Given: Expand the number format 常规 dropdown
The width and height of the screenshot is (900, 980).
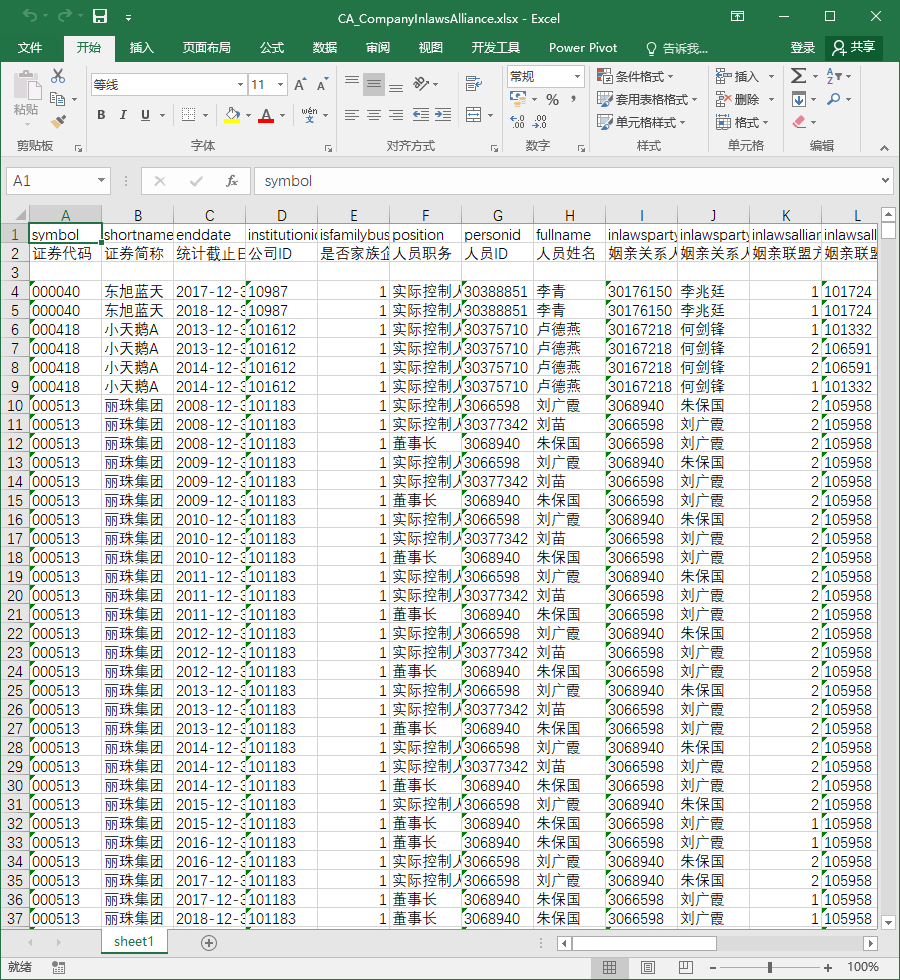Looking at the screenshot, I should (x=577, y=77).
